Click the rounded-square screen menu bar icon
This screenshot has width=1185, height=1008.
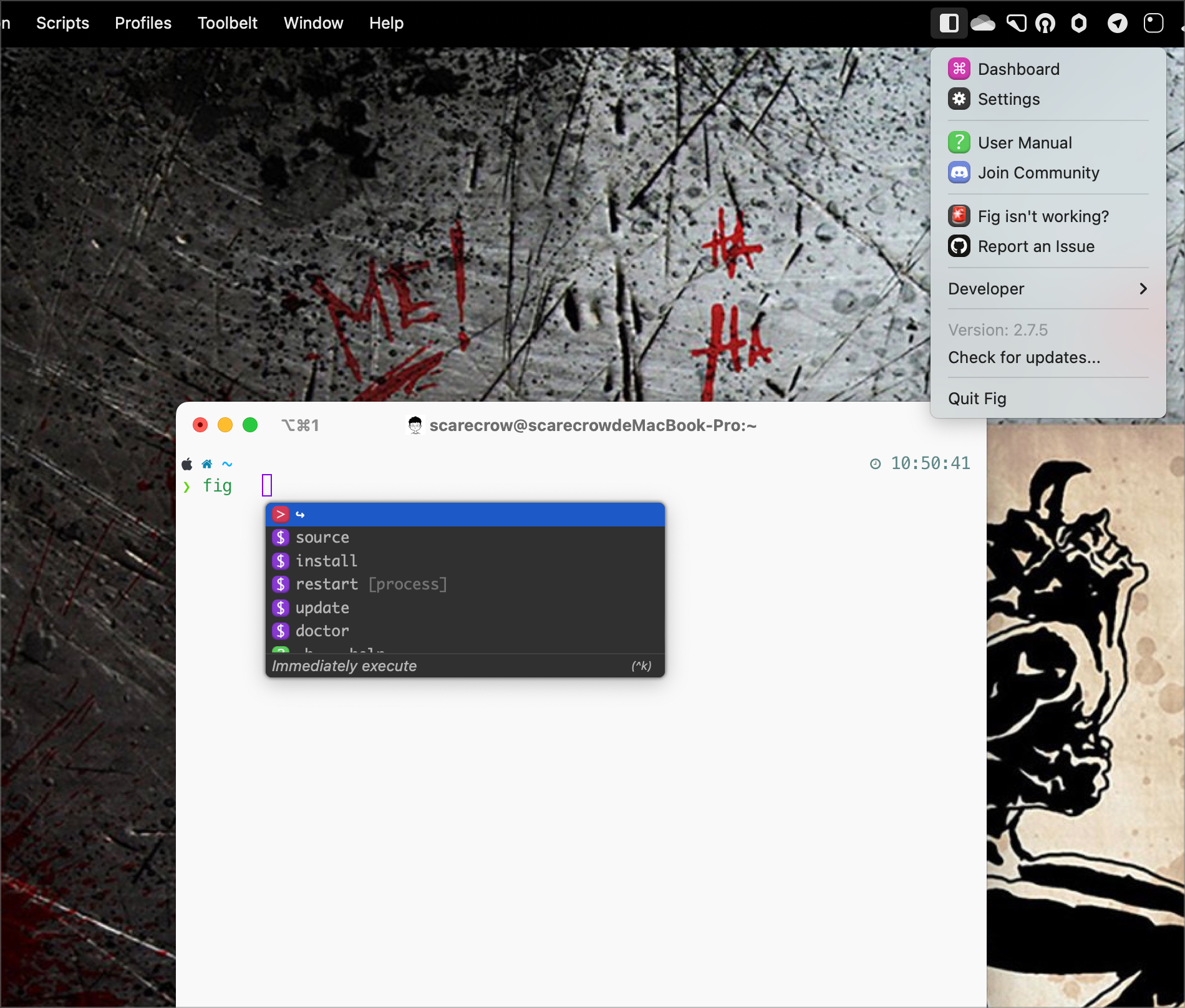[x=1153, y=24]
